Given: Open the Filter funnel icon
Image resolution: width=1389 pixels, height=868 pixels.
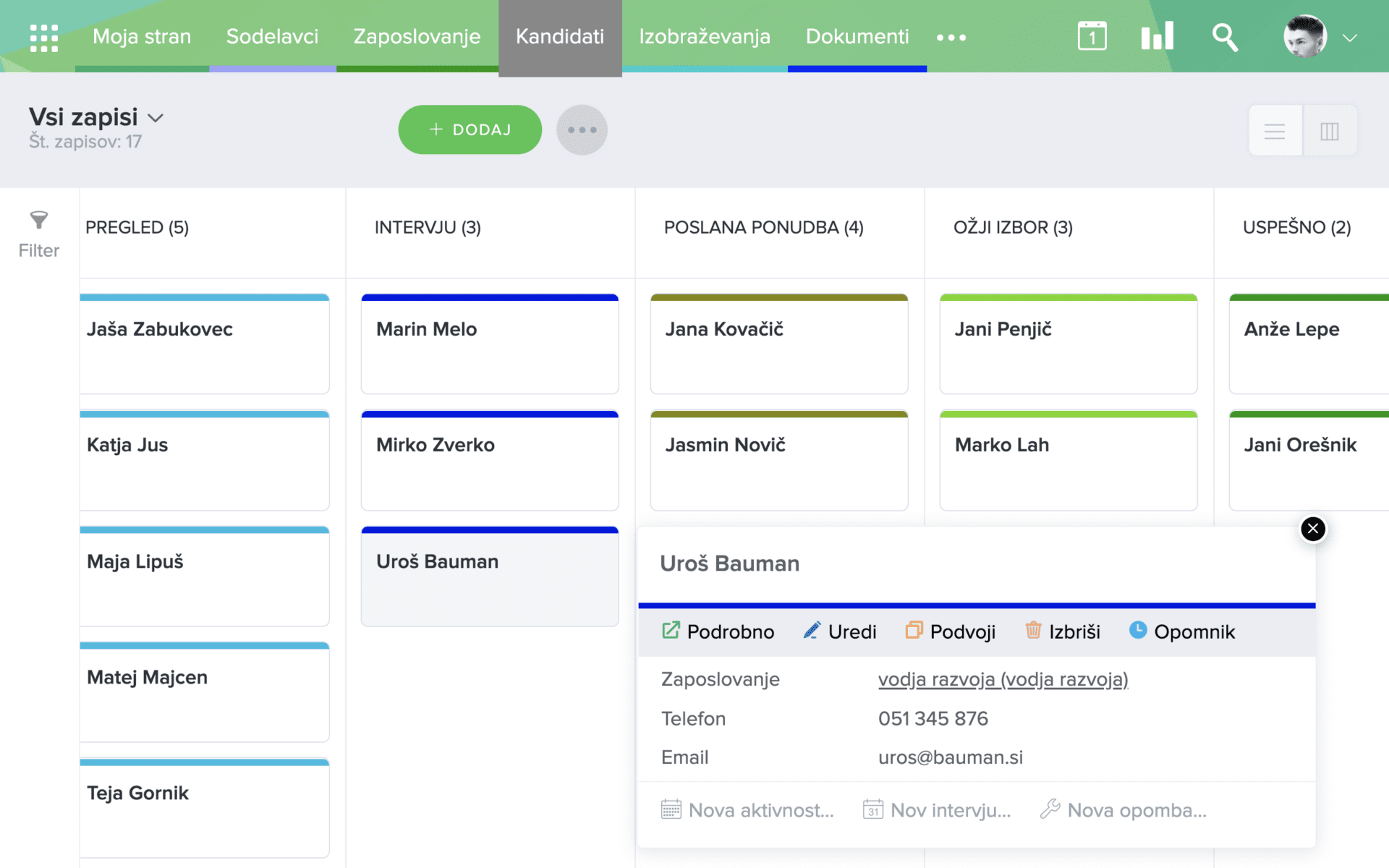Looking at the screenshot, I should [39, 220].
